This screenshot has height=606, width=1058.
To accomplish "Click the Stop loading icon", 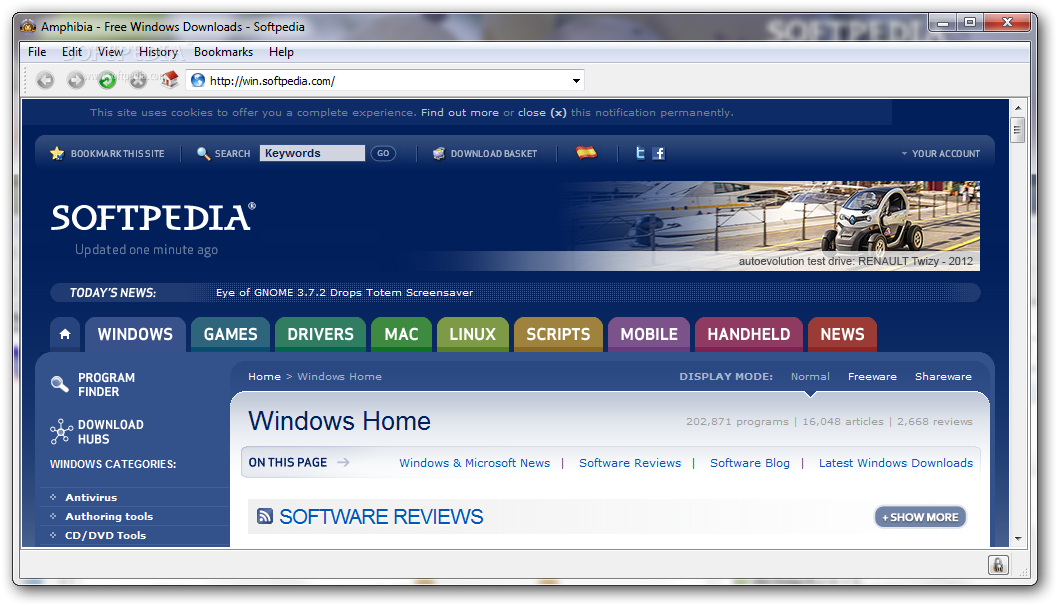I will (x=138, y=80).
